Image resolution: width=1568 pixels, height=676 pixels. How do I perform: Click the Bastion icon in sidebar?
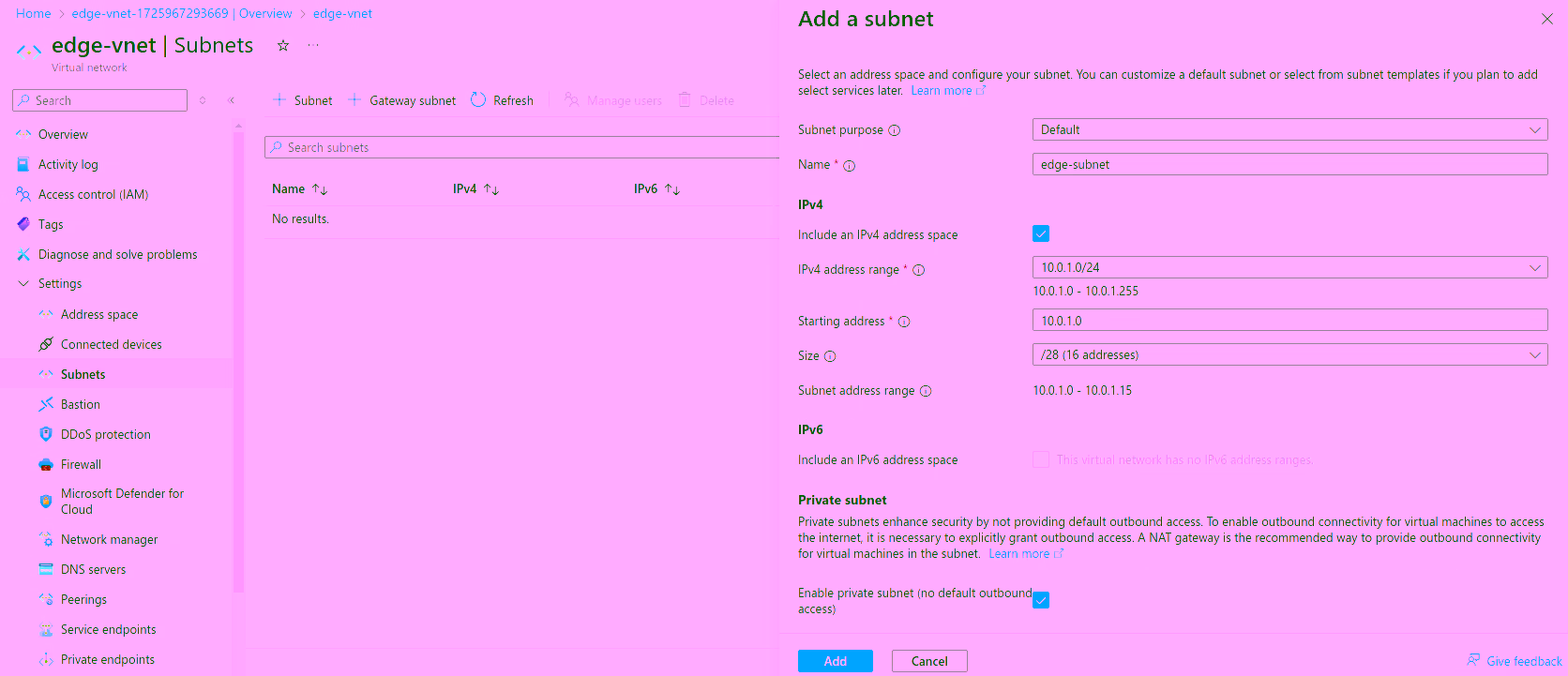46,404
